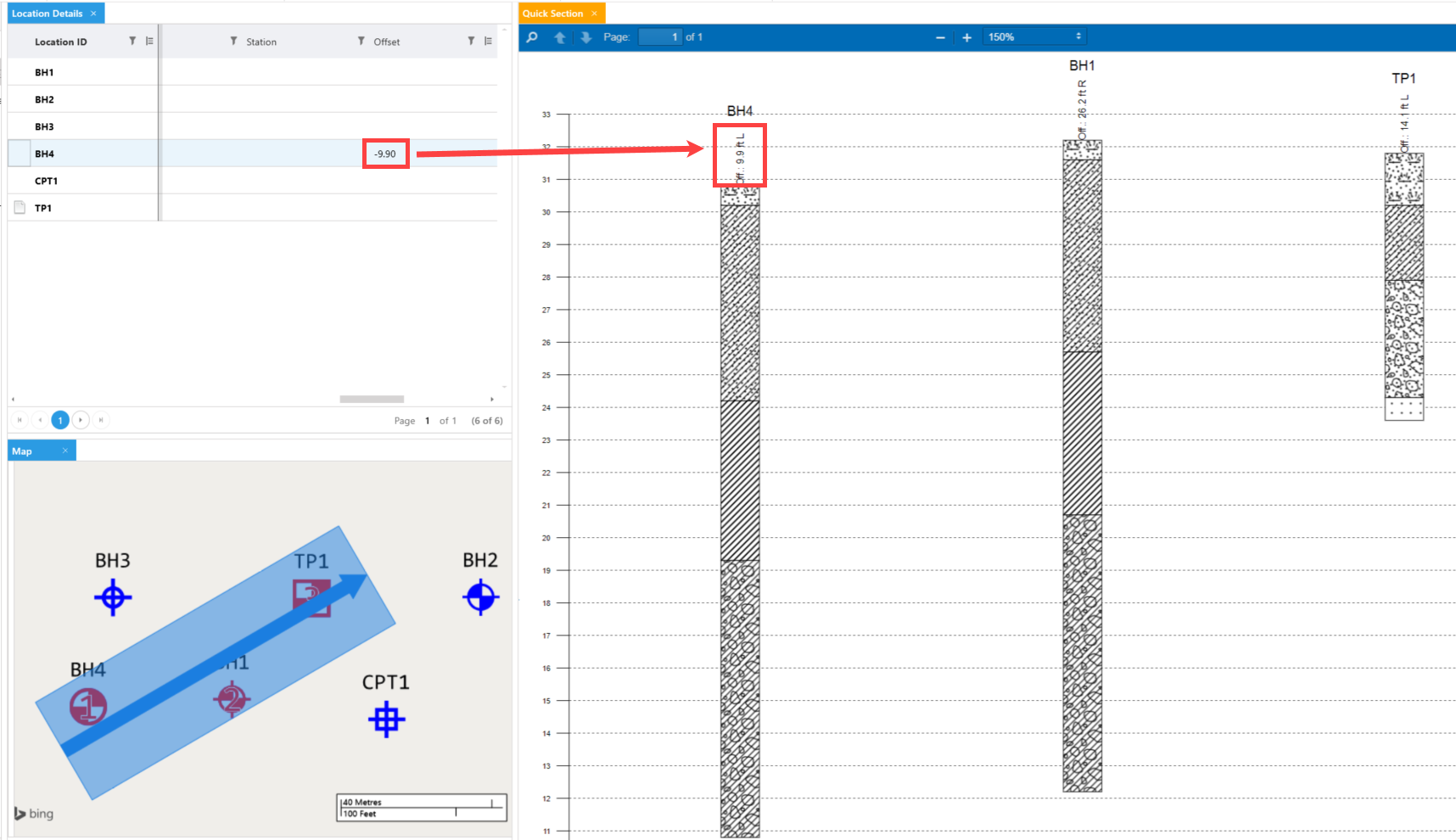Click the horizontal scrollbar left arrow
This screenshot has width=1456, height=840.
pyautogui.click(x=13, y=399)
